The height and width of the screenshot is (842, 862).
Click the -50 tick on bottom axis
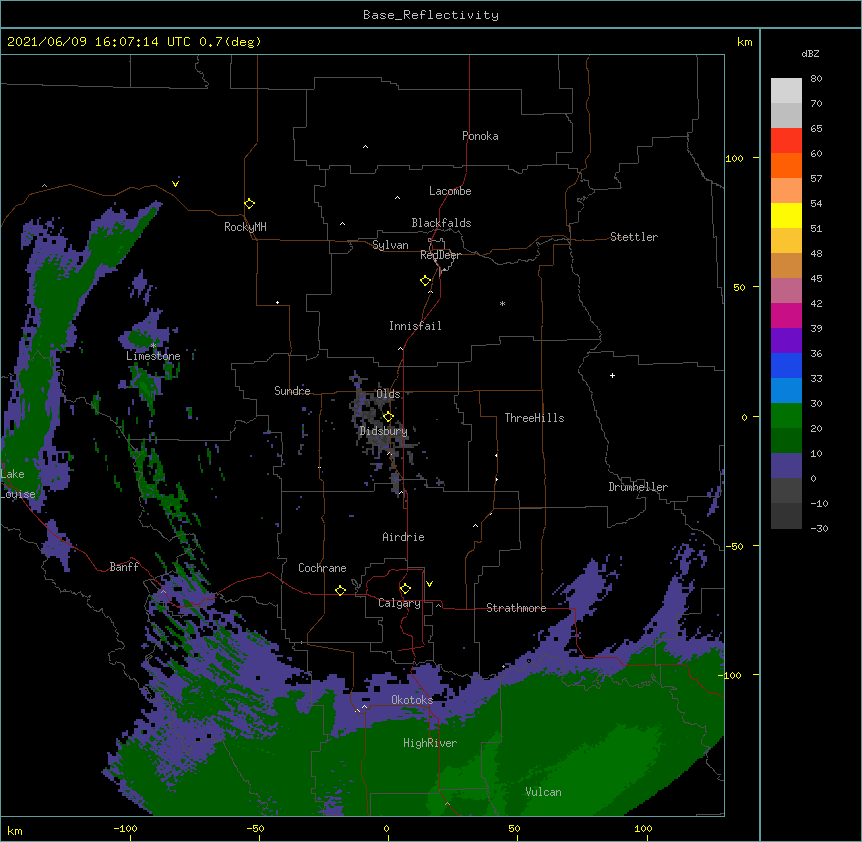[x=255, y=828]
